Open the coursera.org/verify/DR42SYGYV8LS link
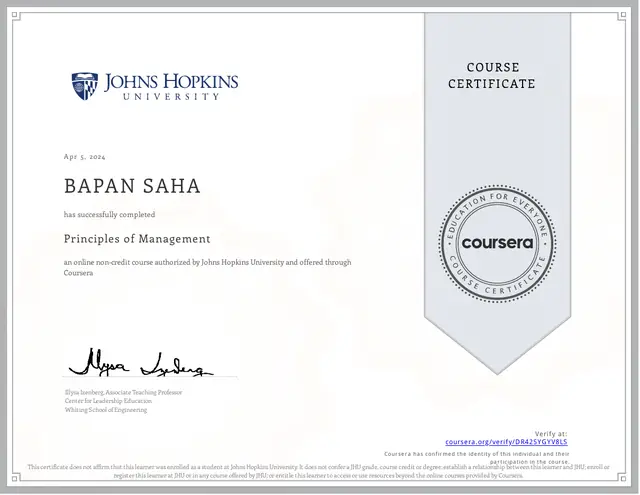This screenshot has width=640, height=495. pos(506,442)
